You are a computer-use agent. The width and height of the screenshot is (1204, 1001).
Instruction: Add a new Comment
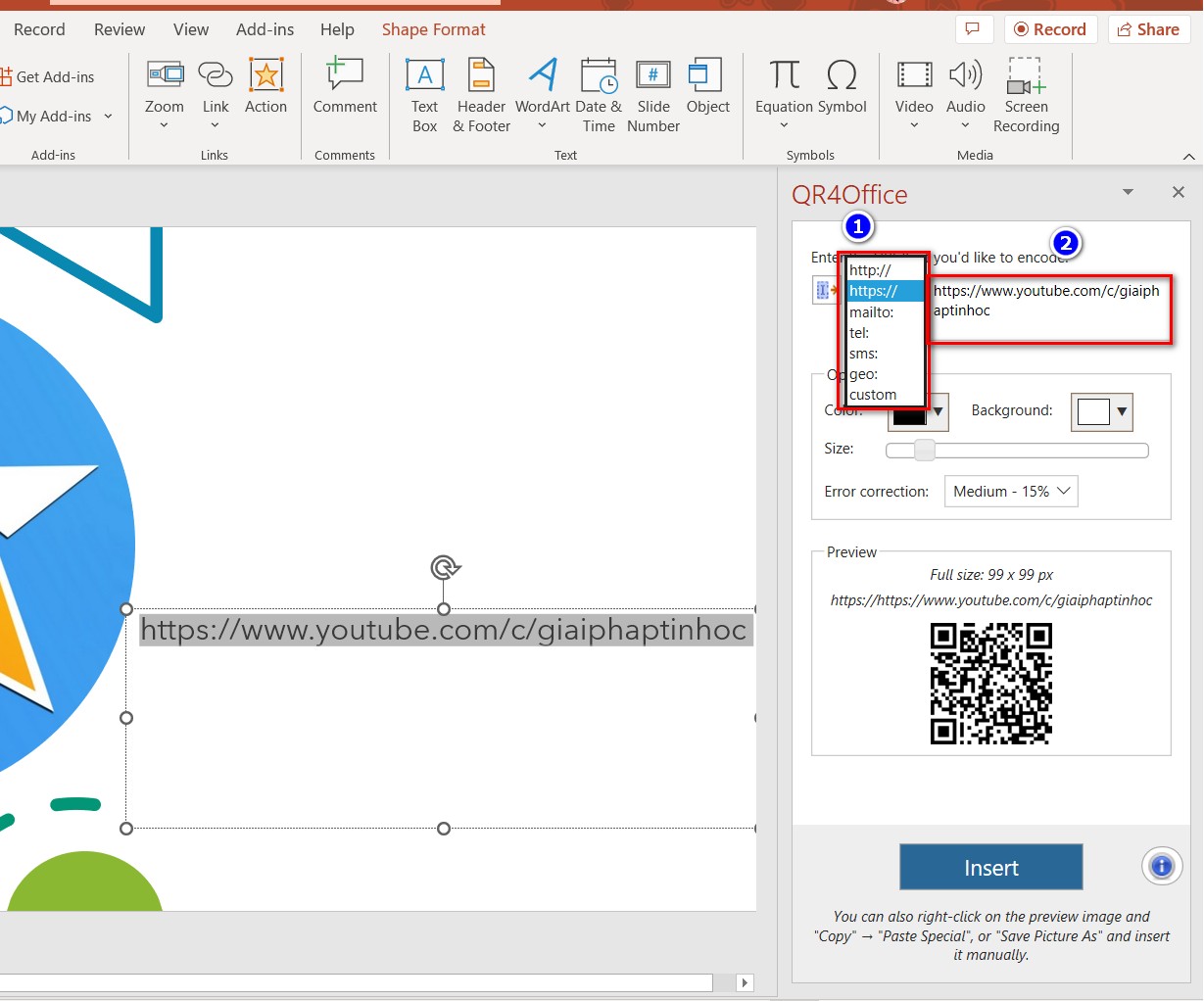coord(345,87)
